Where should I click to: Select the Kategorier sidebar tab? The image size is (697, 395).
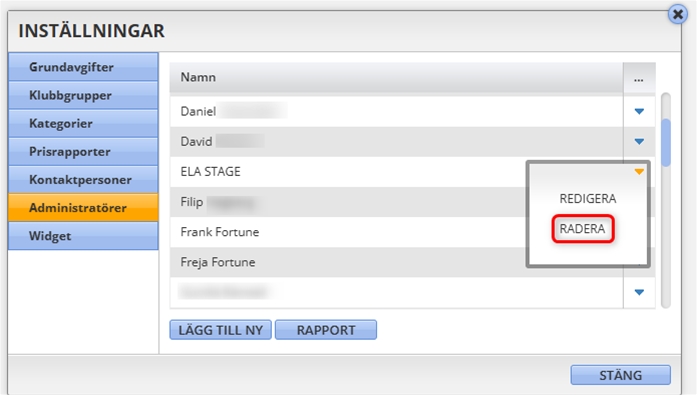pos(83,124)
